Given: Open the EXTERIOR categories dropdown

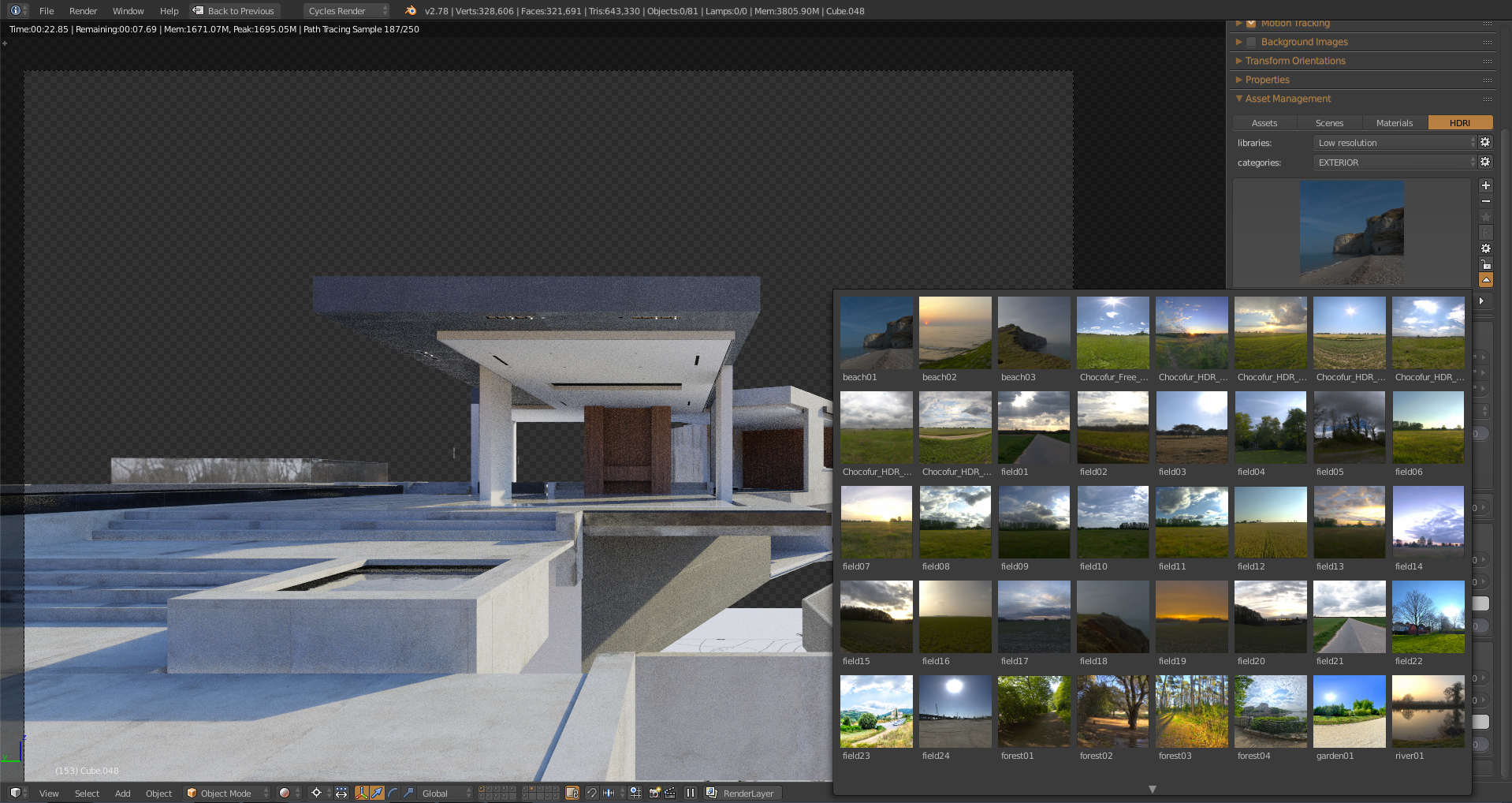Looking at the screenshot, I should click(1395, 162).
